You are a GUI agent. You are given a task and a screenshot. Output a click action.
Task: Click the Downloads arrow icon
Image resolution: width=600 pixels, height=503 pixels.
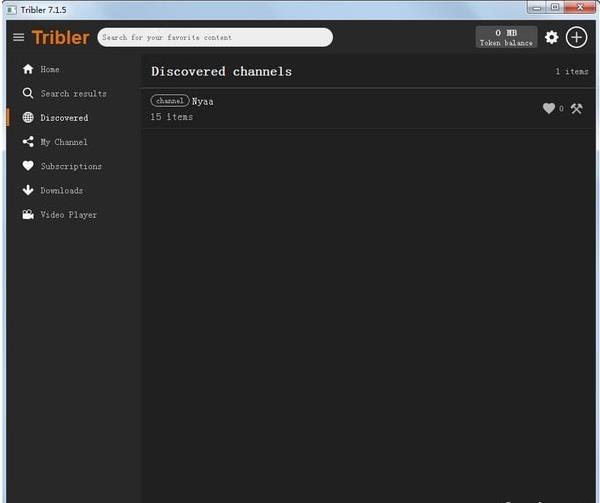pyautogui.click(x=28, y=190)
